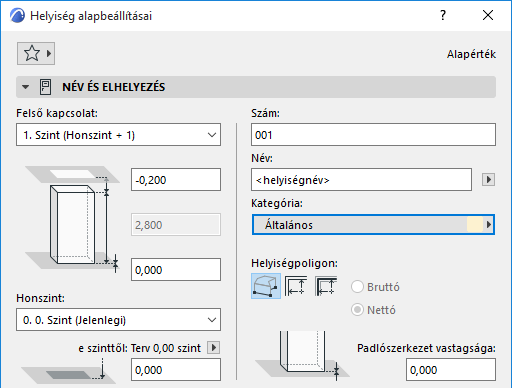This screenshot has height=388, width=512.
Task: Click the room height diagram illustration
Action: pos(72,219)
